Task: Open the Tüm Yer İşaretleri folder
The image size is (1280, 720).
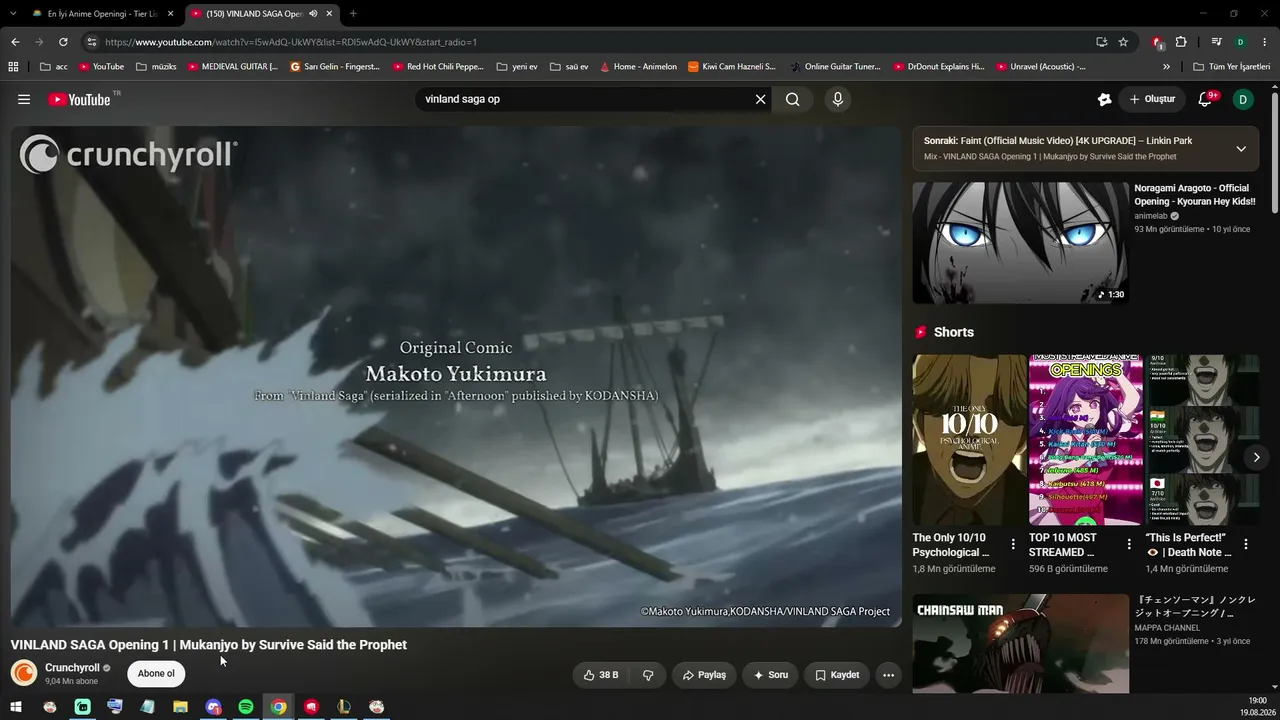Action: click(x=1232, y=67)
